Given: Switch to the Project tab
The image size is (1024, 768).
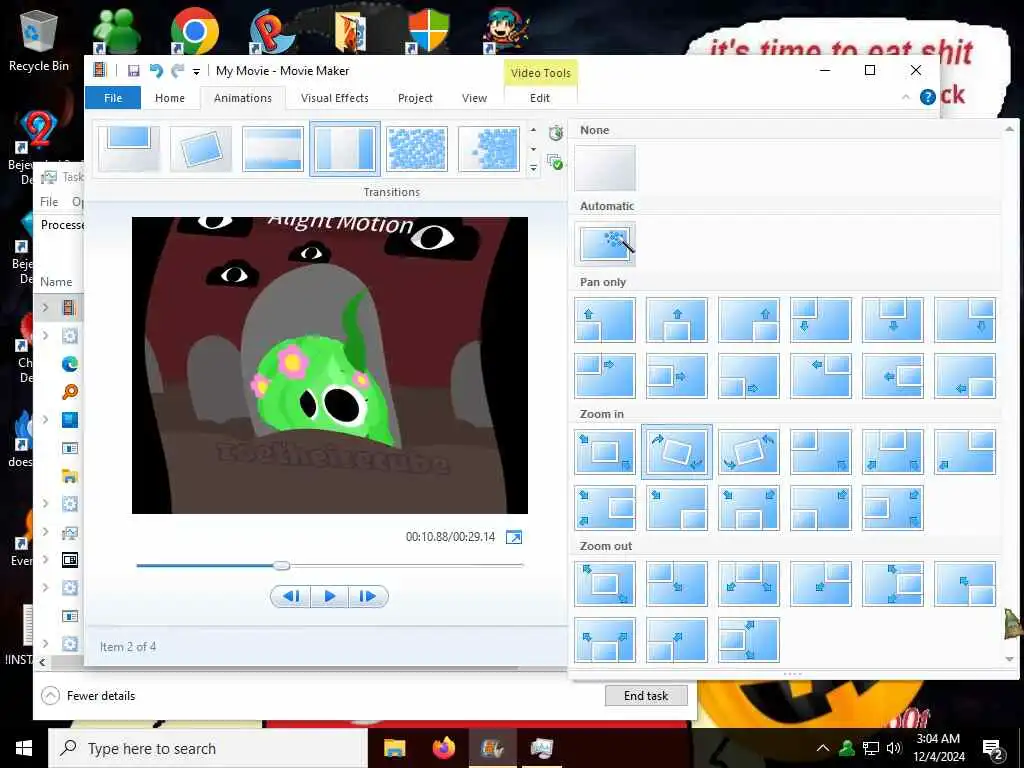Looking at the screenshot, I should 415,98.
